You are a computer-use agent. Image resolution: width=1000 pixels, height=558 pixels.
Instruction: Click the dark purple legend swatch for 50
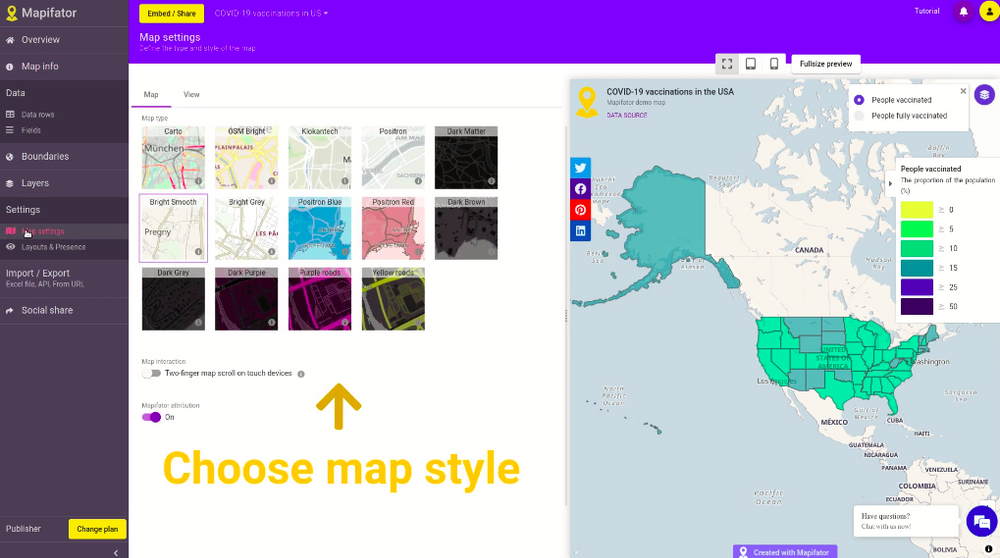(x=916, y=307)
